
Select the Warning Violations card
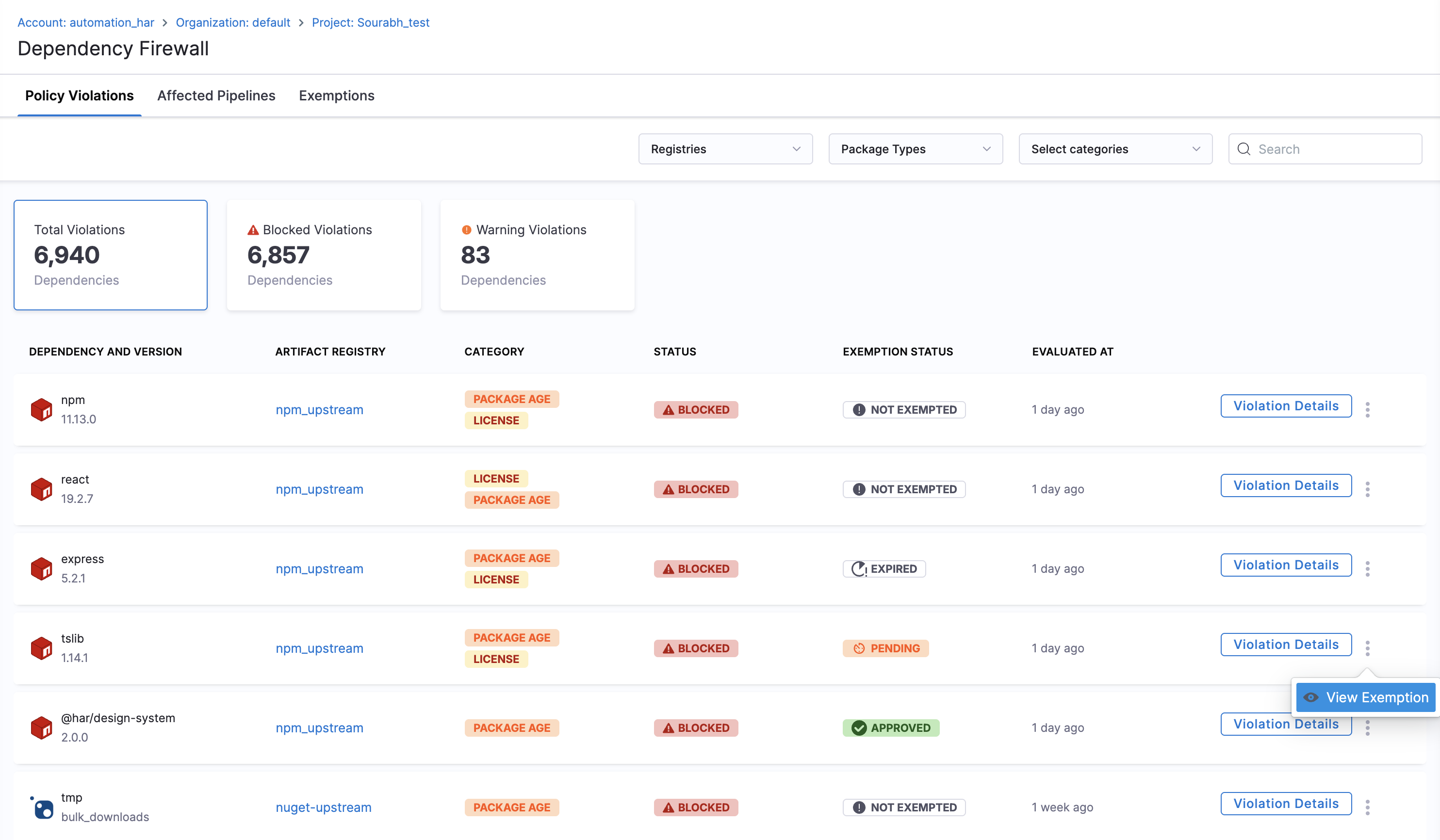click(537, 255)
